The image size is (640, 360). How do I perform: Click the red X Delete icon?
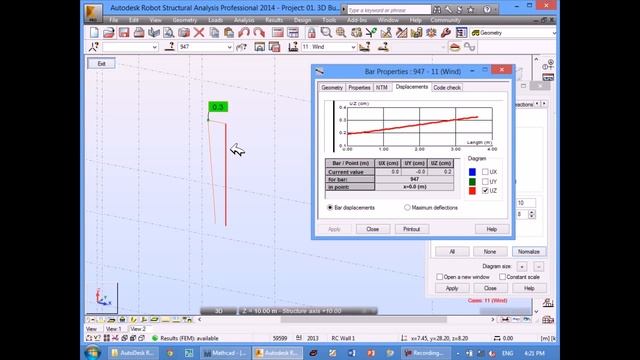pos(199,32)
